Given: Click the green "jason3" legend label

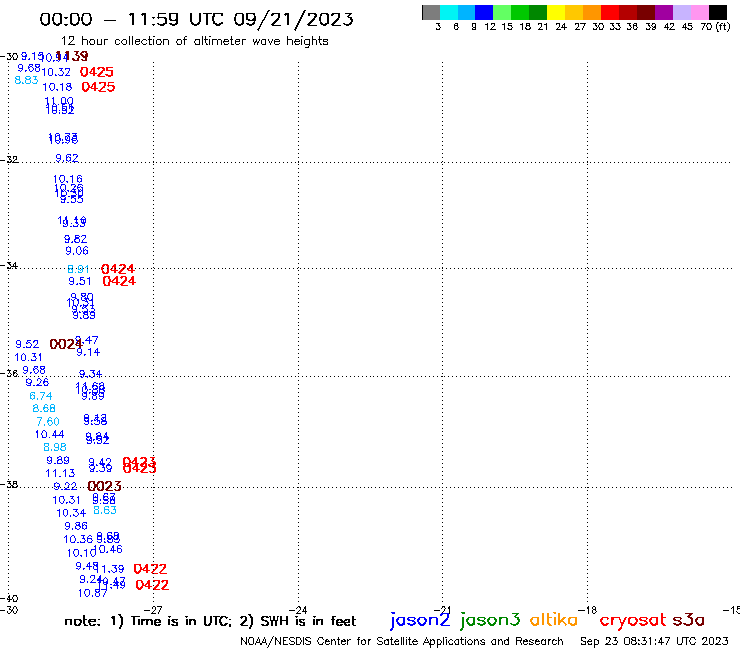Looking at the screenshot, I should click(490, 620).
